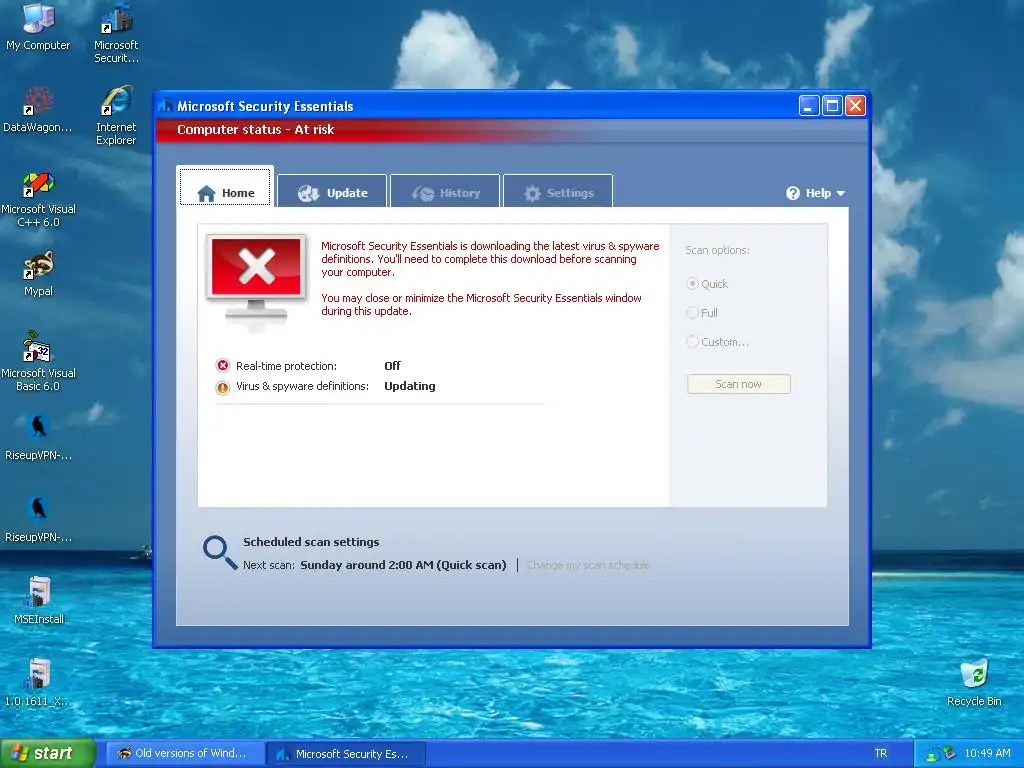Switch to the Settings tab

click(x=558, y=193)
